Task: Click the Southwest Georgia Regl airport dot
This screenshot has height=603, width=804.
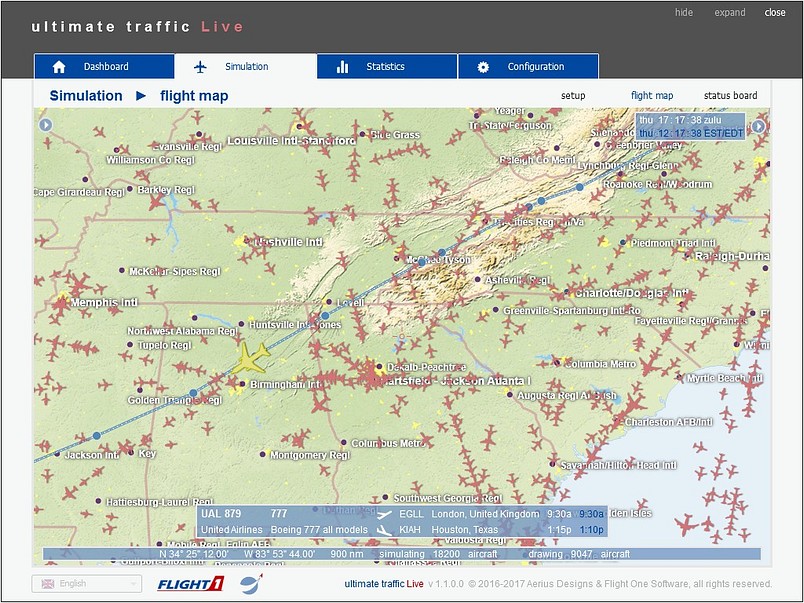Action: pos(385,497)
